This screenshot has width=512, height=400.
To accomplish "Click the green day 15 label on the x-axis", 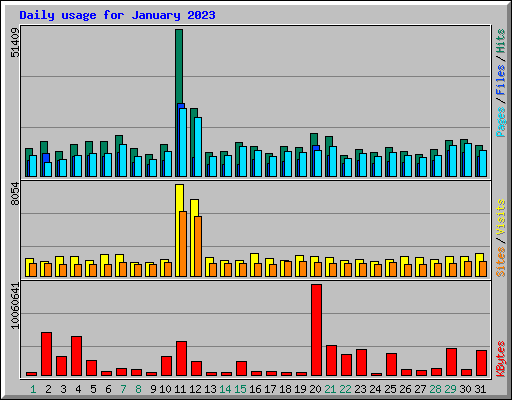I will 240,389.
